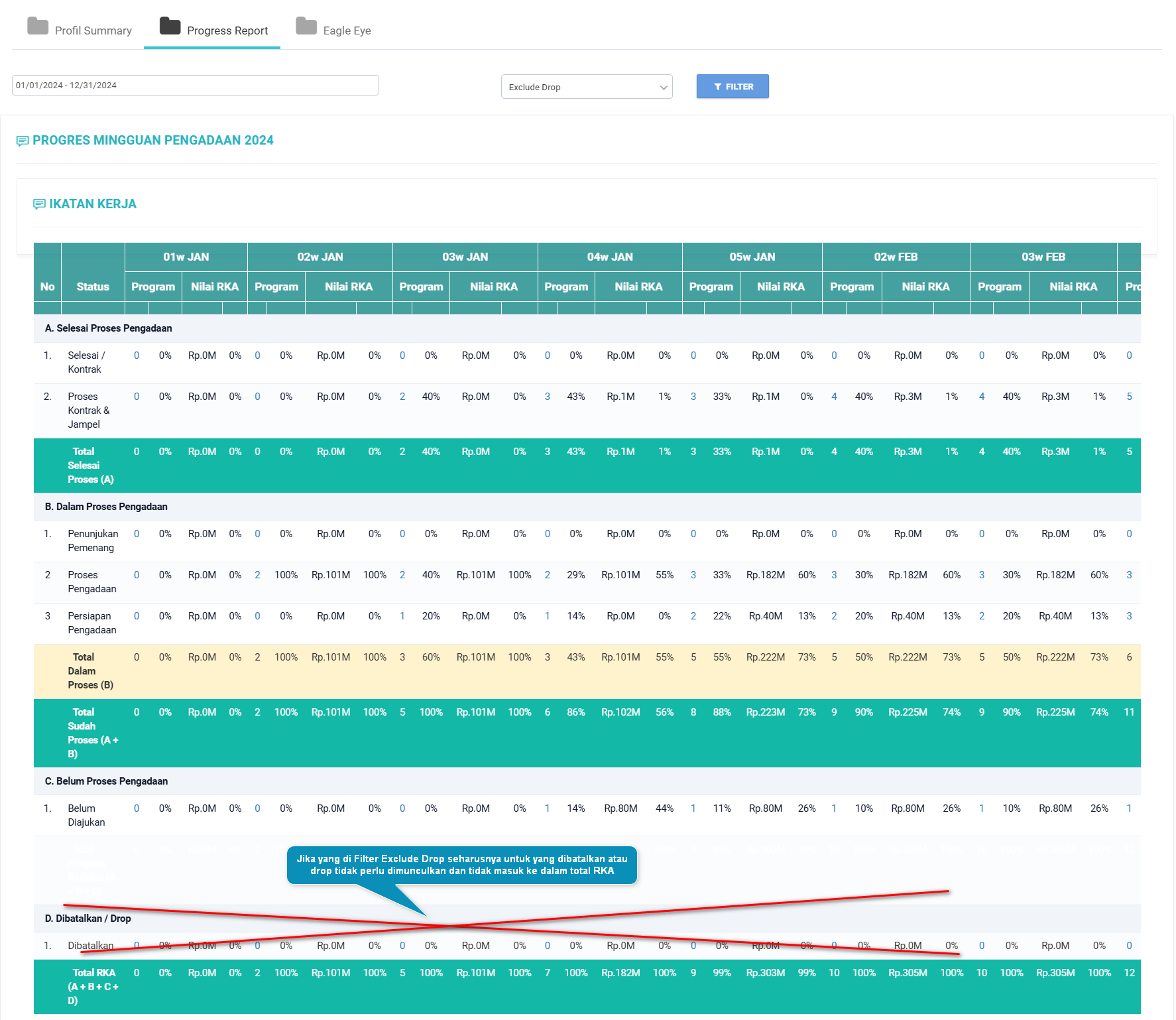Image resolution: width=1176 pixels, height=1020 pixels.
Task: Switch to the Eagle Eye tab
Action: pyautogui.click(x=347, y=31)
